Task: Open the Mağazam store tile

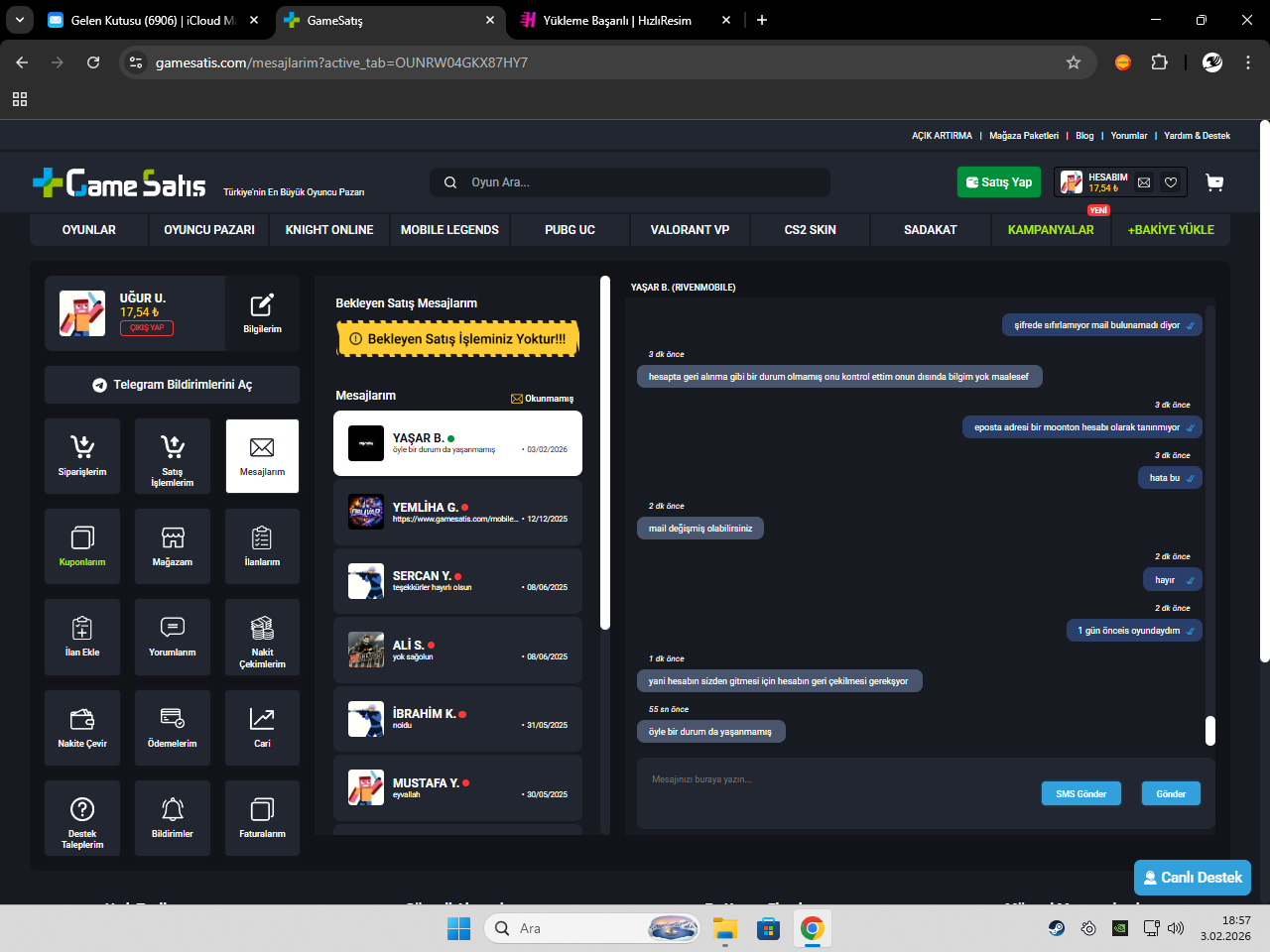Action: click(x=173, y=546)
